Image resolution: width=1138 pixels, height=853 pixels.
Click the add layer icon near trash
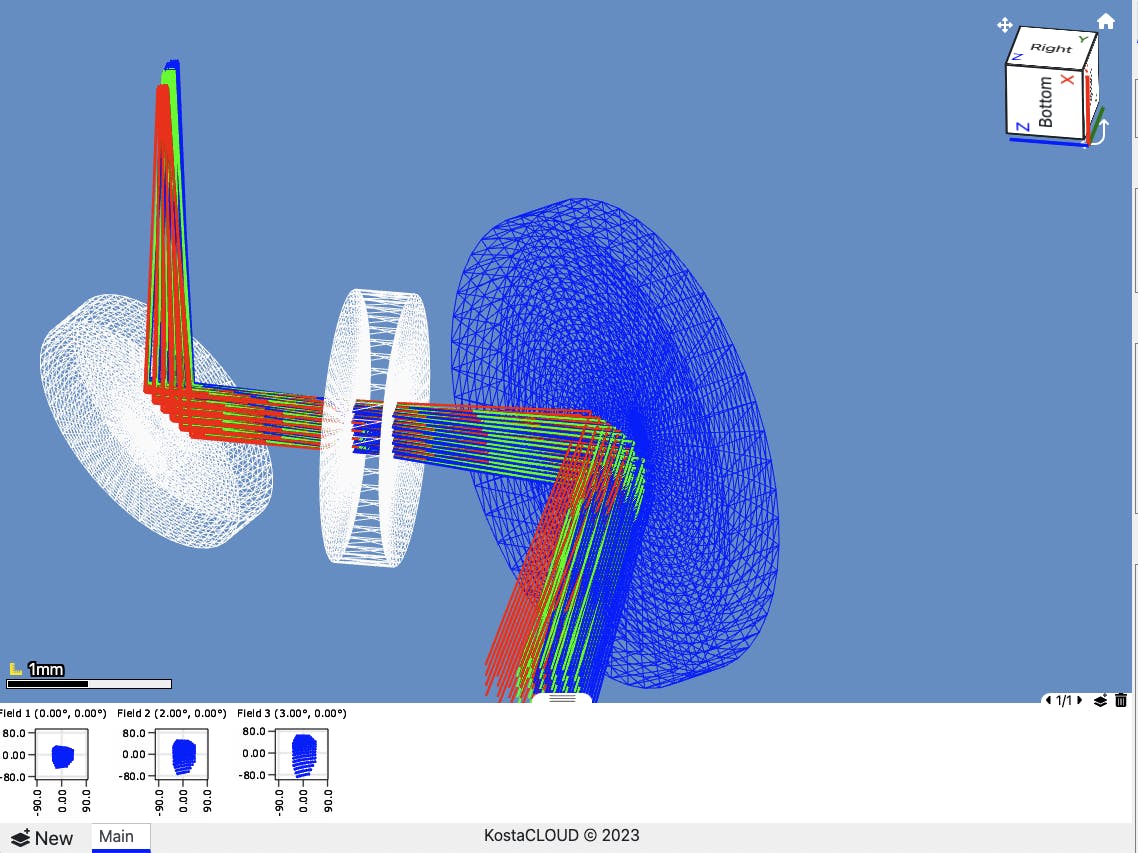pyautogui.click(x=1100, y=701)
